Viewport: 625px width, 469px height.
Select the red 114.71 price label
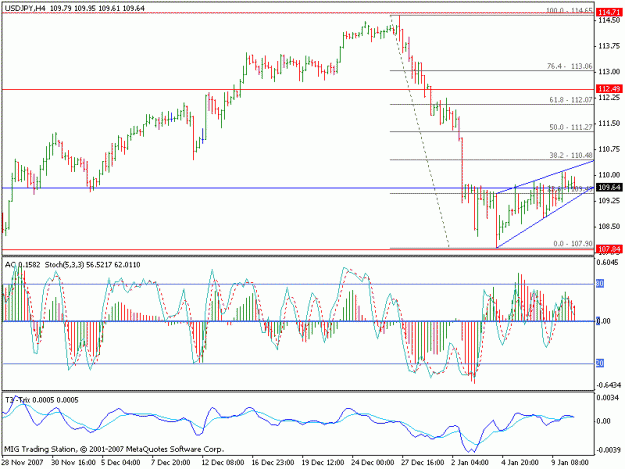[609, 13]
